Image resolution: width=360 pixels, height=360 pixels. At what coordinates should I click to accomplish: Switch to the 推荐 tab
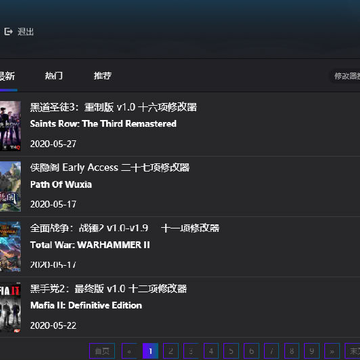click(102, 76)
